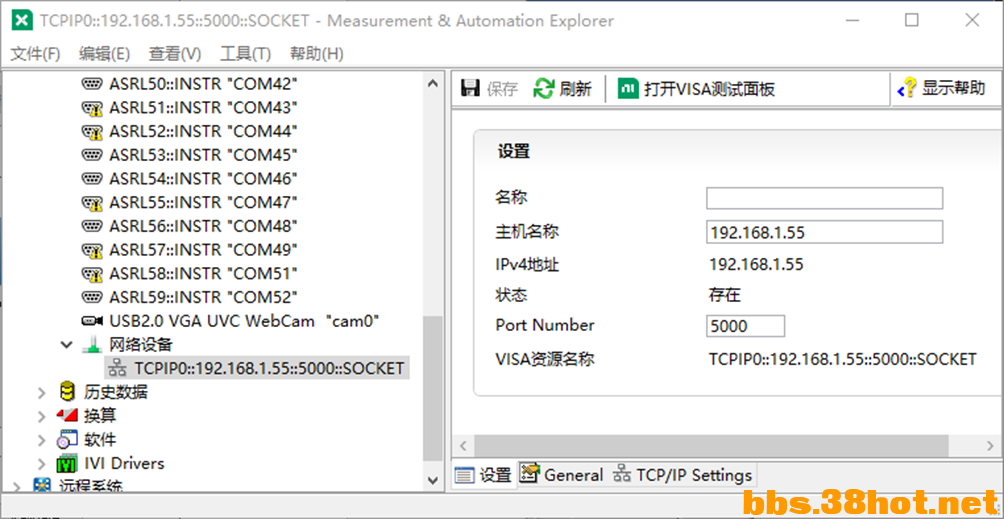This screenshot has height=519, width=1004.
Task: Click the 显示帮助 button label
Action: (x=953, y=88)
